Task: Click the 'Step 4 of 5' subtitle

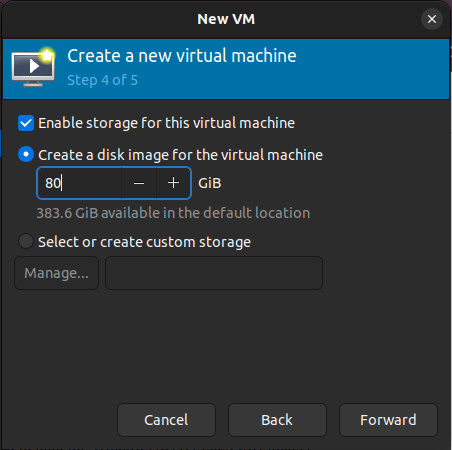Action: click(102, 80)
